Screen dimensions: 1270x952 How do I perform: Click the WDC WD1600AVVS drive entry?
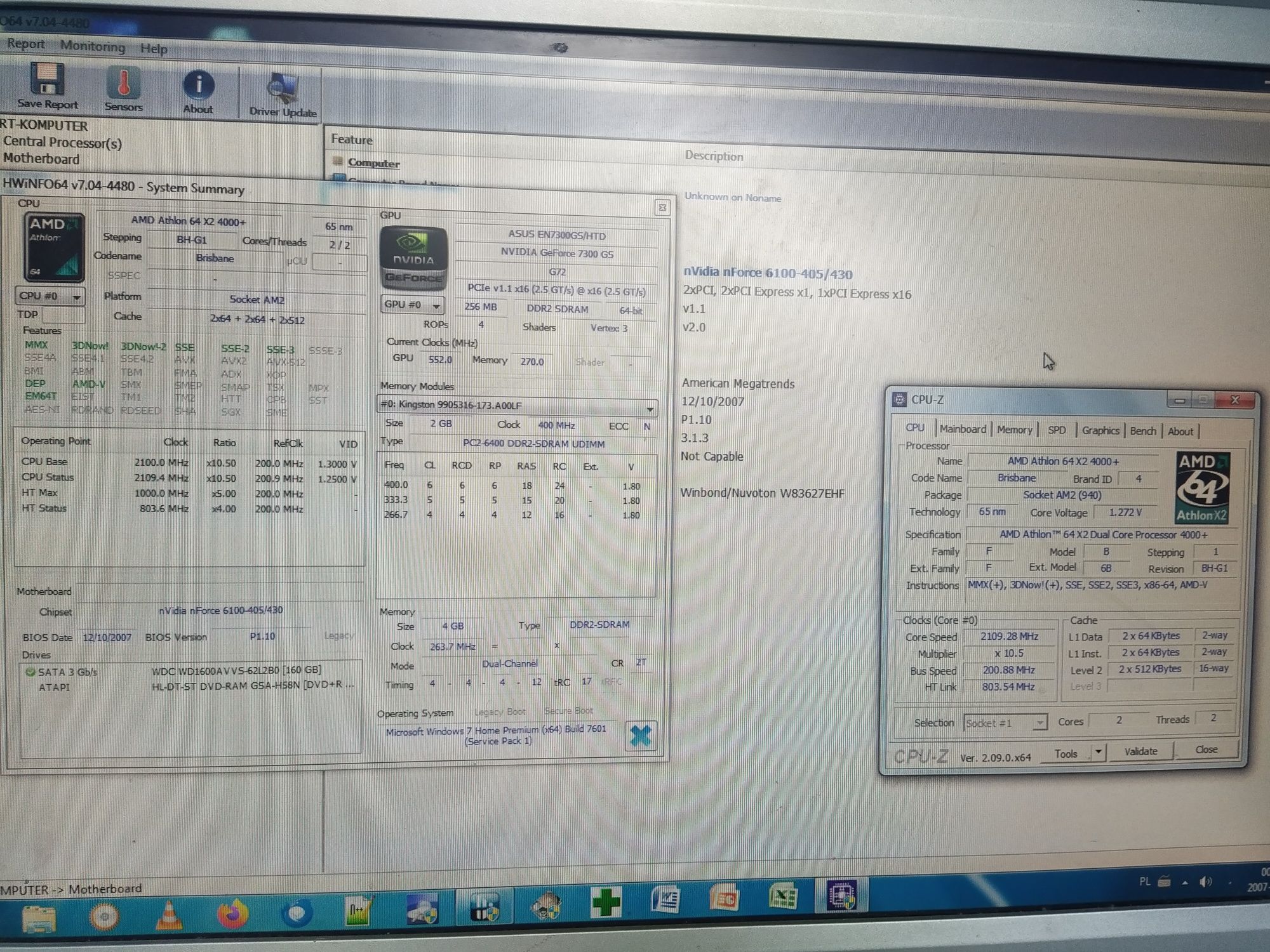[236, 670]
